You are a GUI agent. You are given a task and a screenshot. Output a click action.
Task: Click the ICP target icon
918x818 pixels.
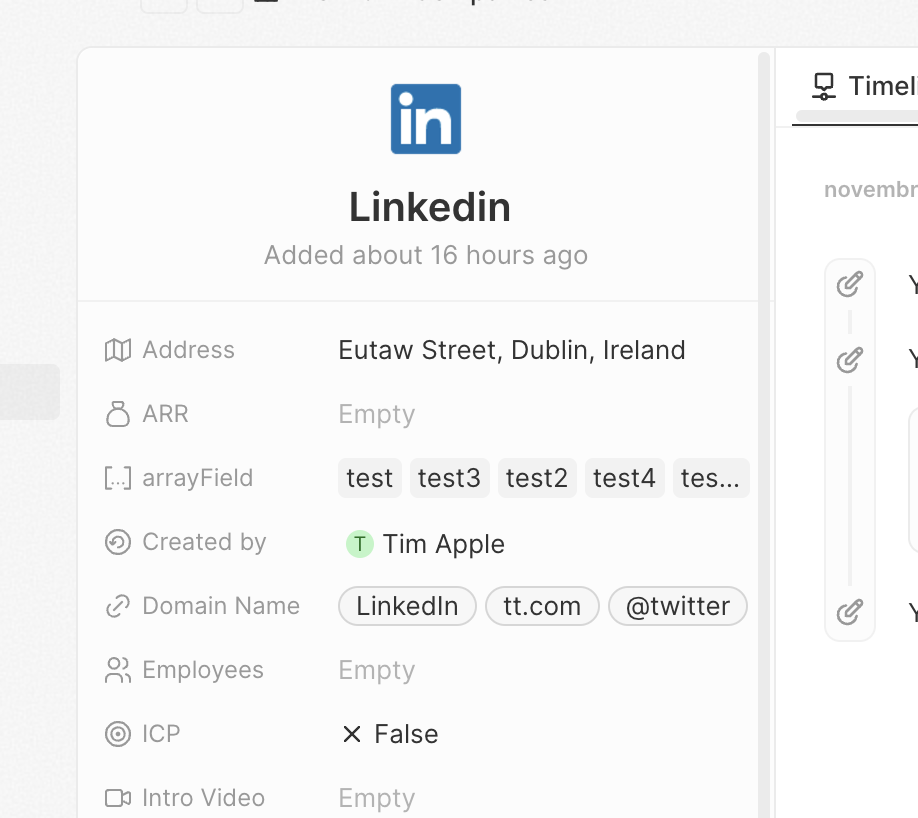[x=118, y=734]
